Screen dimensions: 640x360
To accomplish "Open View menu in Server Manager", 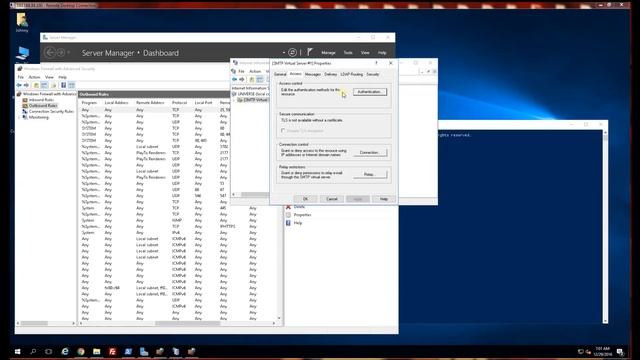I will click(365, 53).
